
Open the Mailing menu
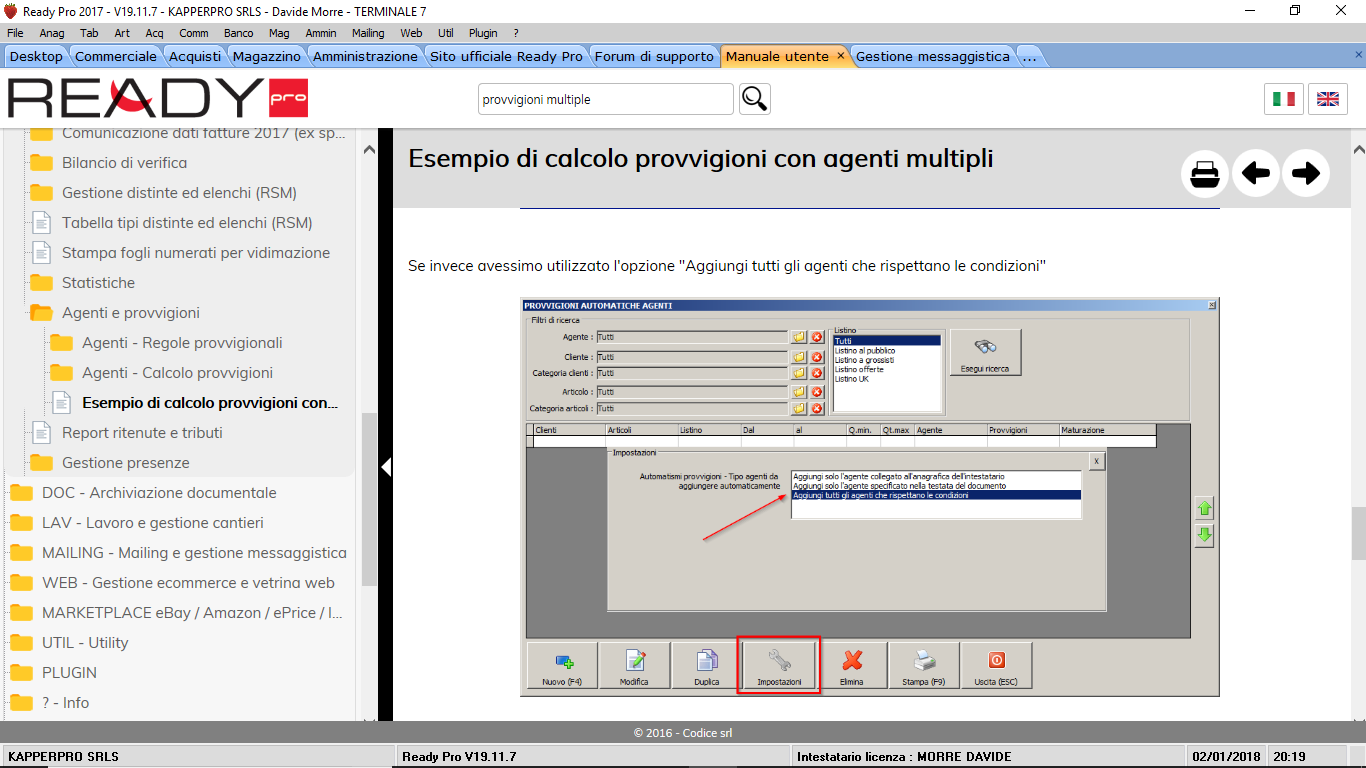coord(368,33)
